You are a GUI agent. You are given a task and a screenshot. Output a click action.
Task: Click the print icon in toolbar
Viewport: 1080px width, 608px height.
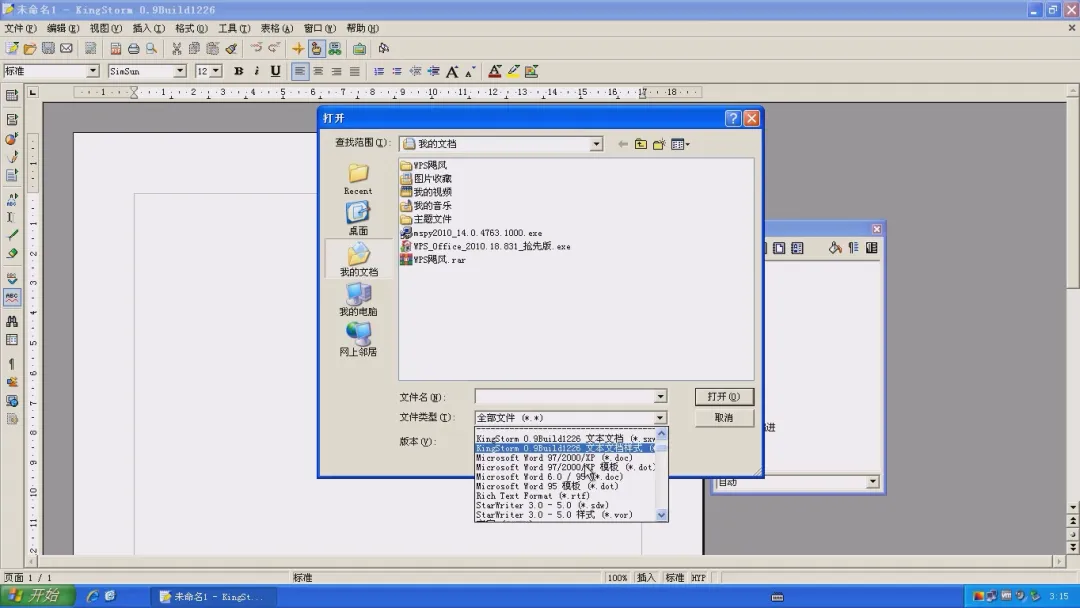[x=134, y=48]
